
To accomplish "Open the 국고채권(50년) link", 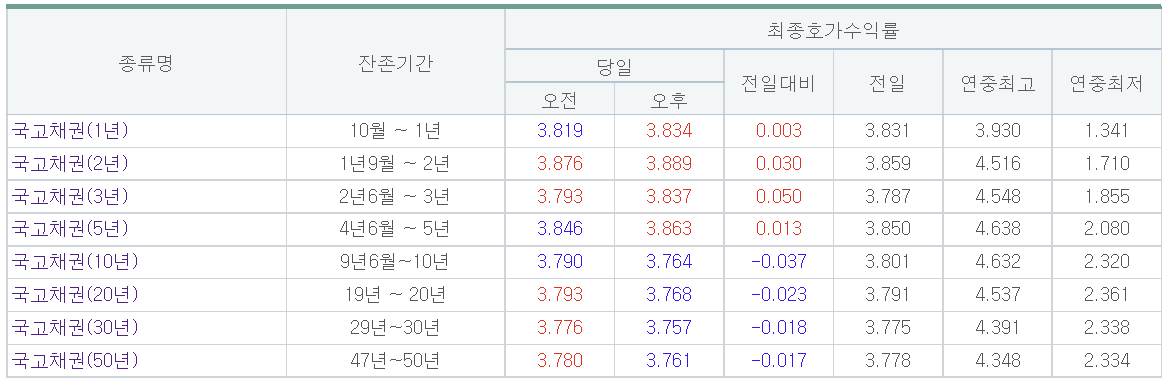I will (75, 361).
